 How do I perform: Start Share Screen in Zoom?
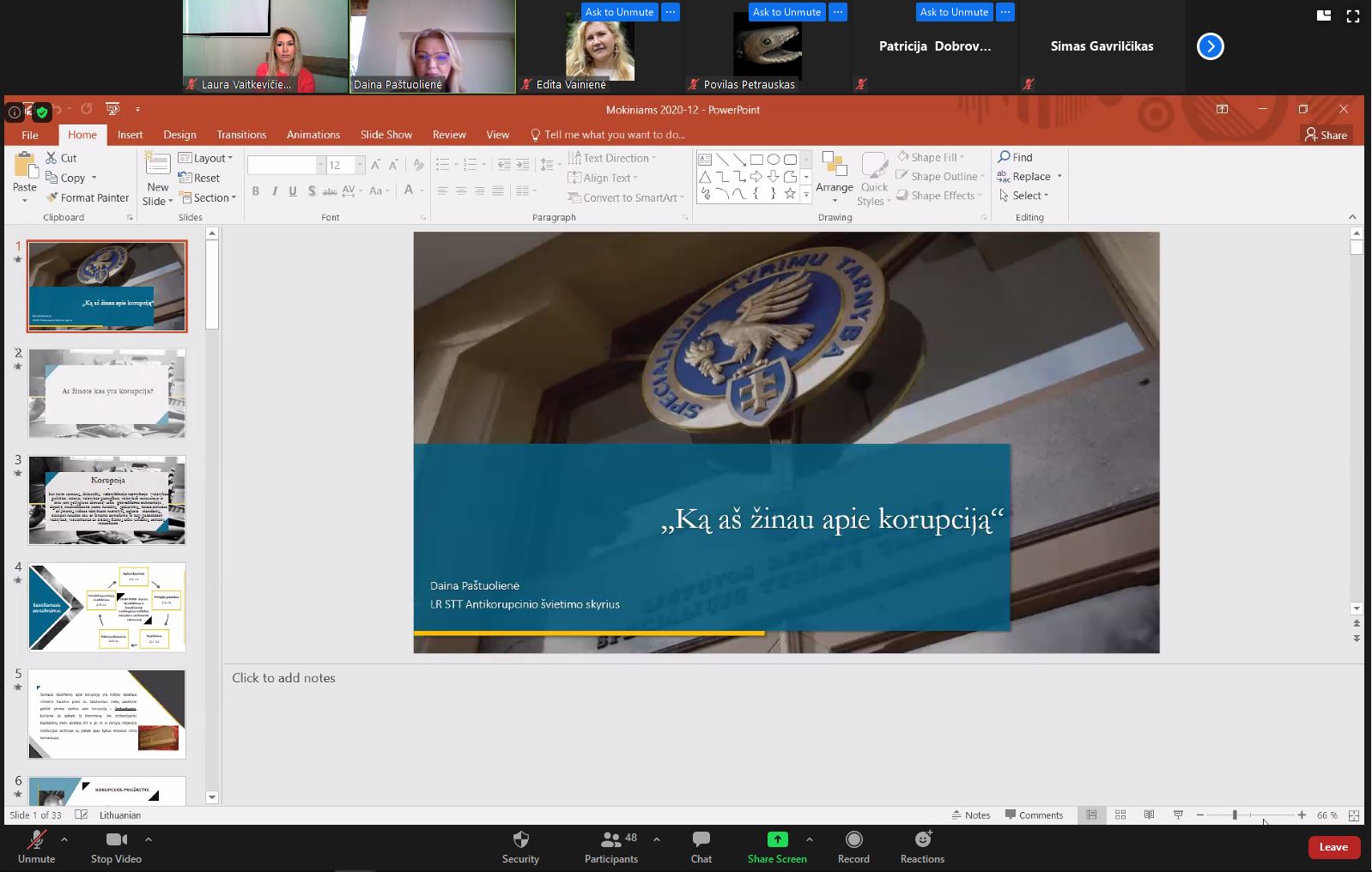click(777, 846)
